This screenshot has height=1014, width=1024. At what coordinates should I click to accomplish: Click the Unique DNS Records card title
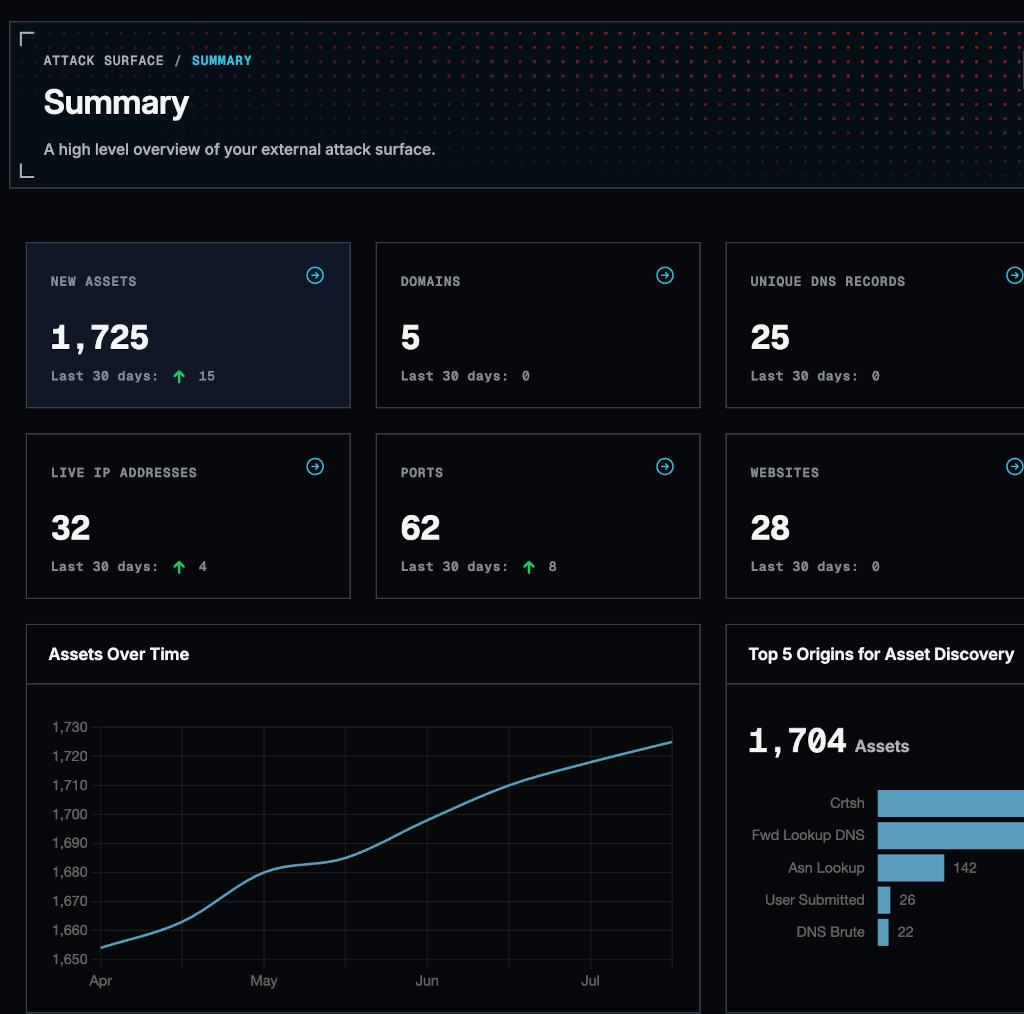click(827, 281)
